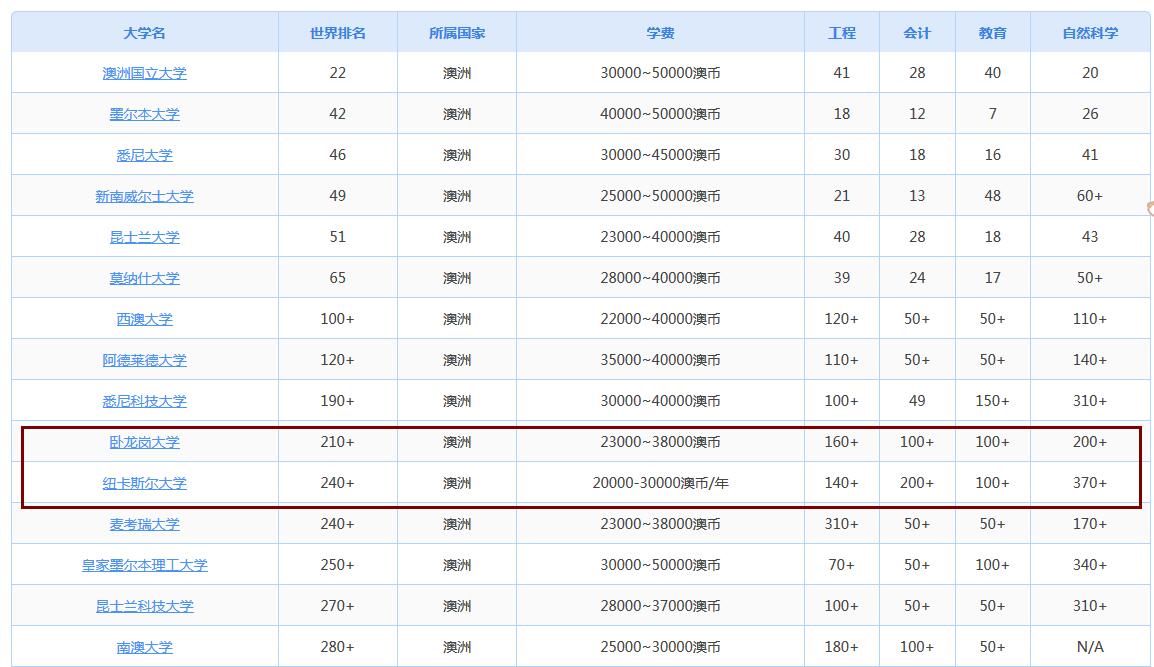Screen dimensions: 1154x667
Task: Select the tuition cell 40000~50000澳币
Action: coord(660,114)
